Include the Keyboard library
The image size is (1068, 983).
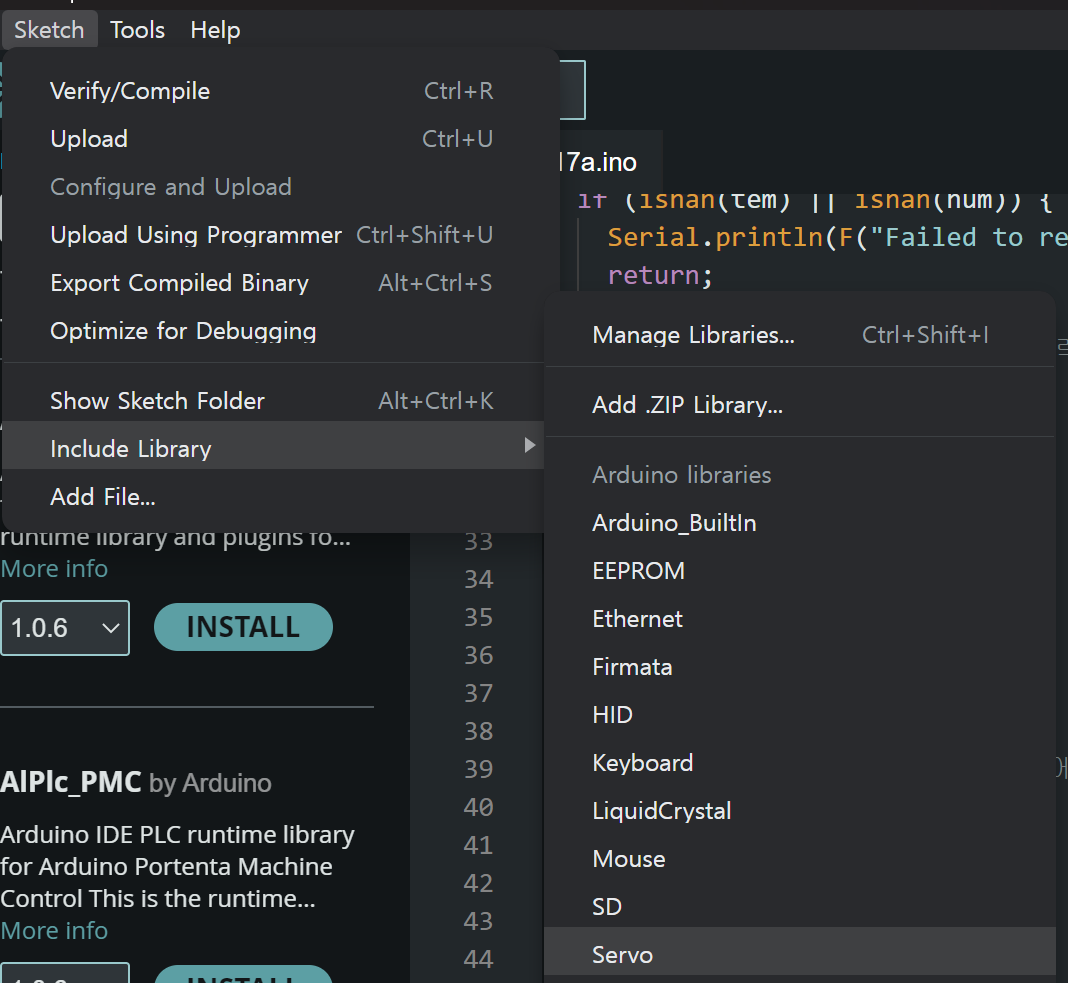pos(800,763)
